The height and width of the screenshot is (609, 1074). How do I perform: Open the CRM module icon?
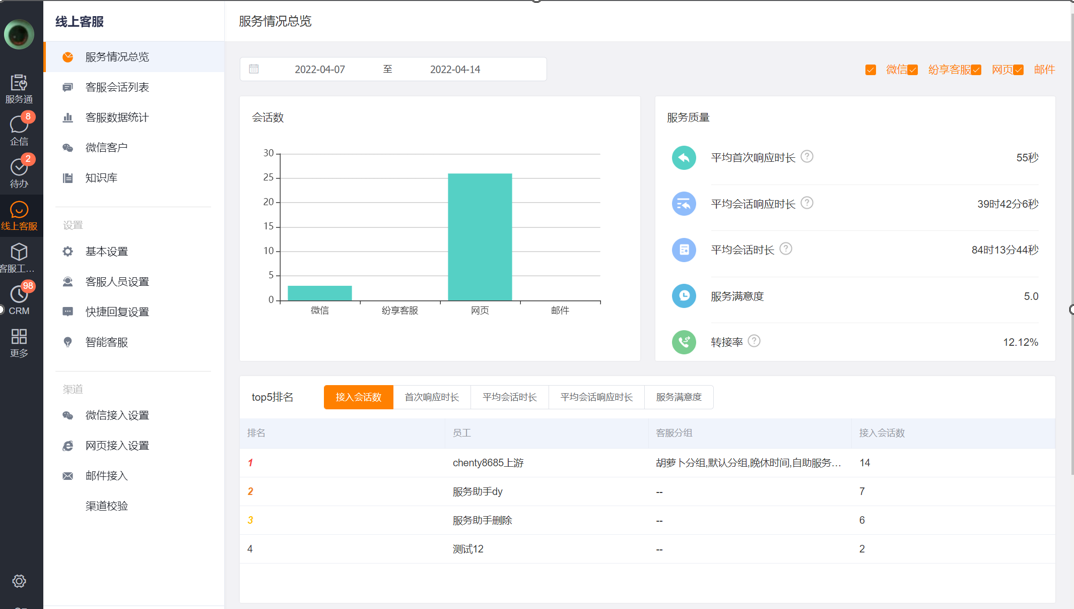[x=19, y=298]
